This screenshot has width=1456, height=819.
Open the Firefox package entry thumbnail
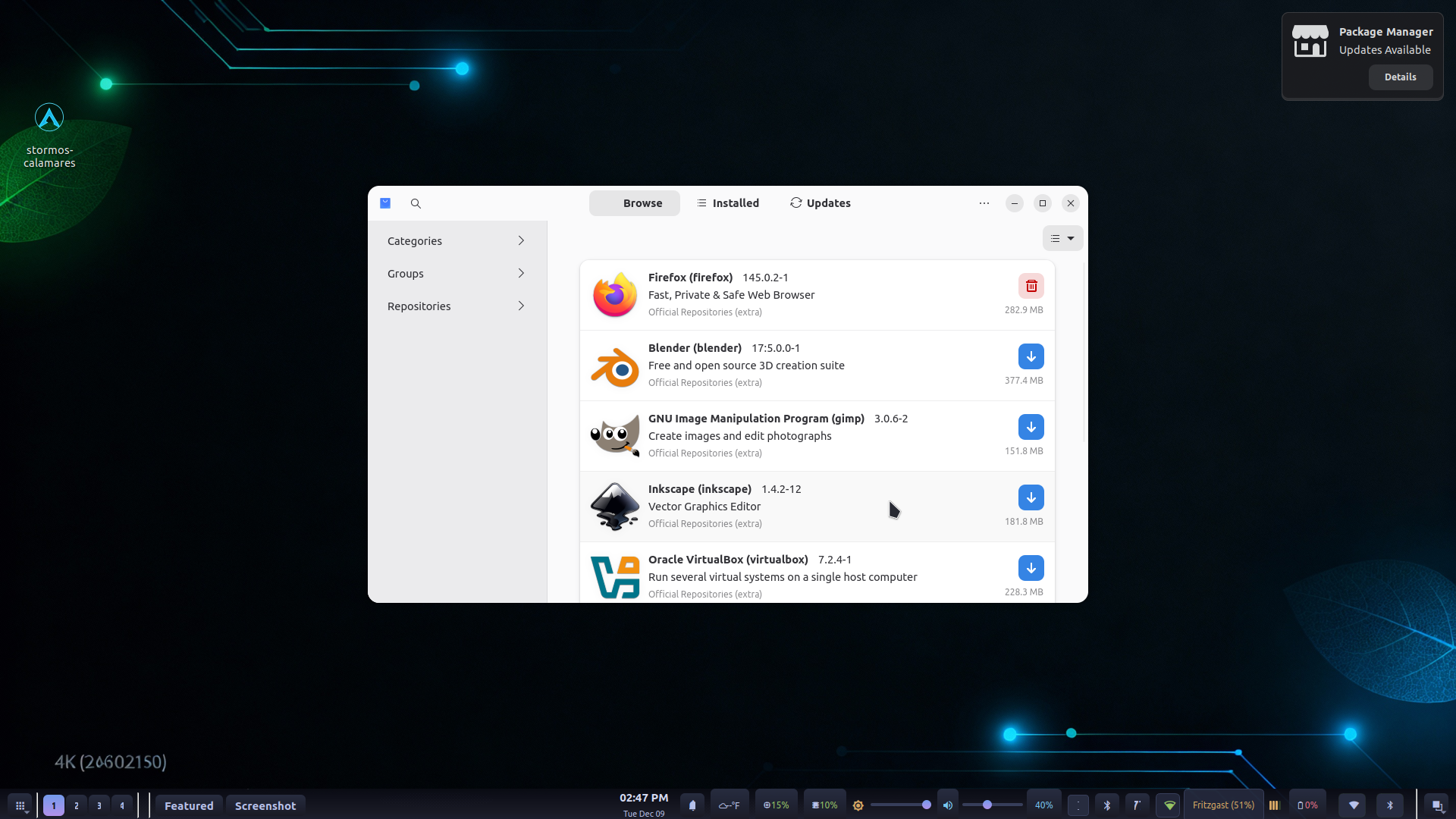614,295
